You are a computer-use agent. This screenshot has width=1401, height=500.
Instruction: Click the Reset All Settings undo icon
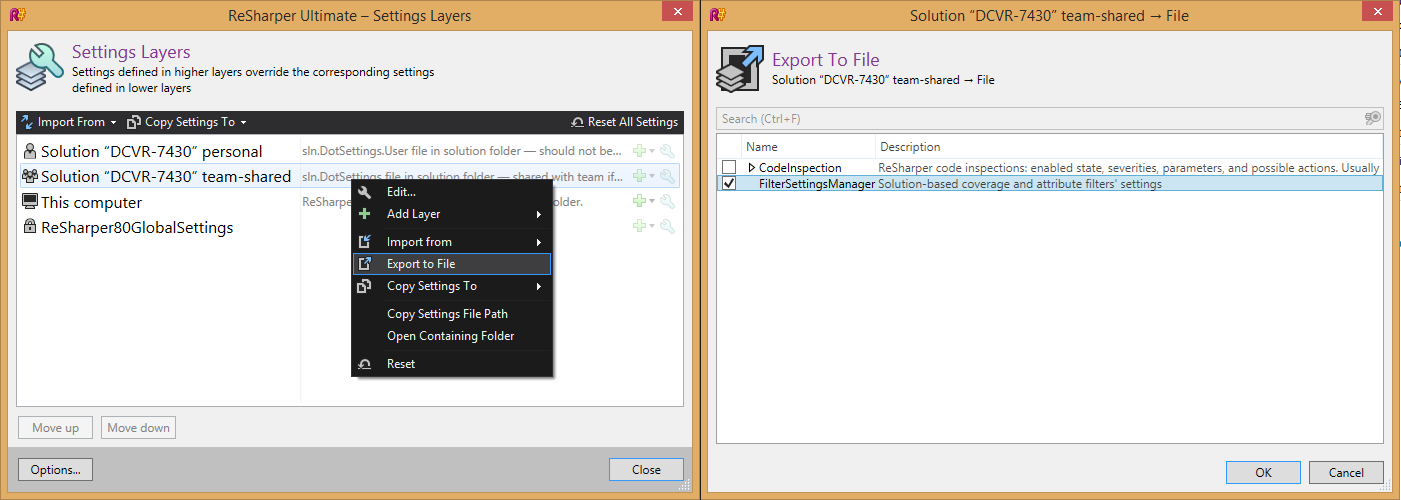pos(577,122)
